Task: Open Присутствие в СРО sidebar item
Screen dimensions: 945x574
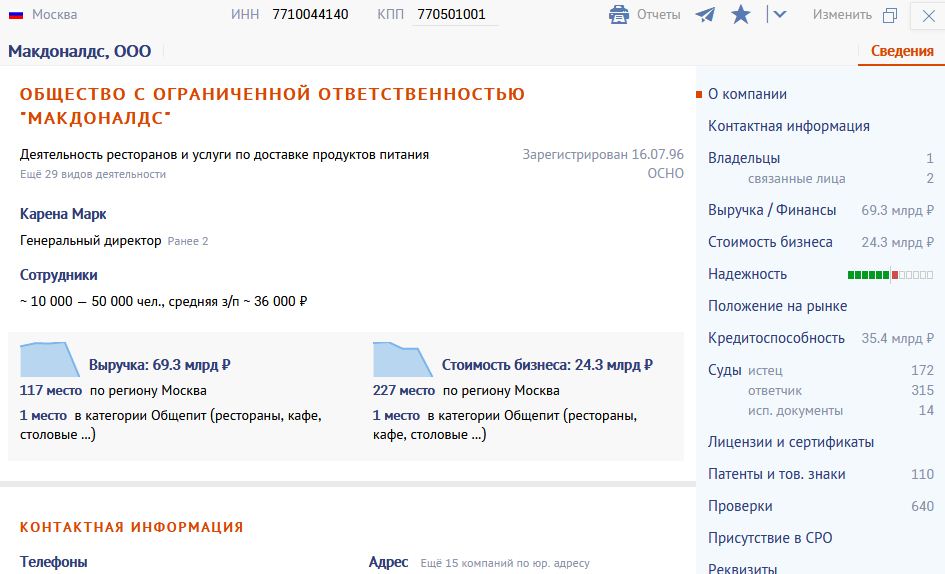Action: [x=770, y=538]
